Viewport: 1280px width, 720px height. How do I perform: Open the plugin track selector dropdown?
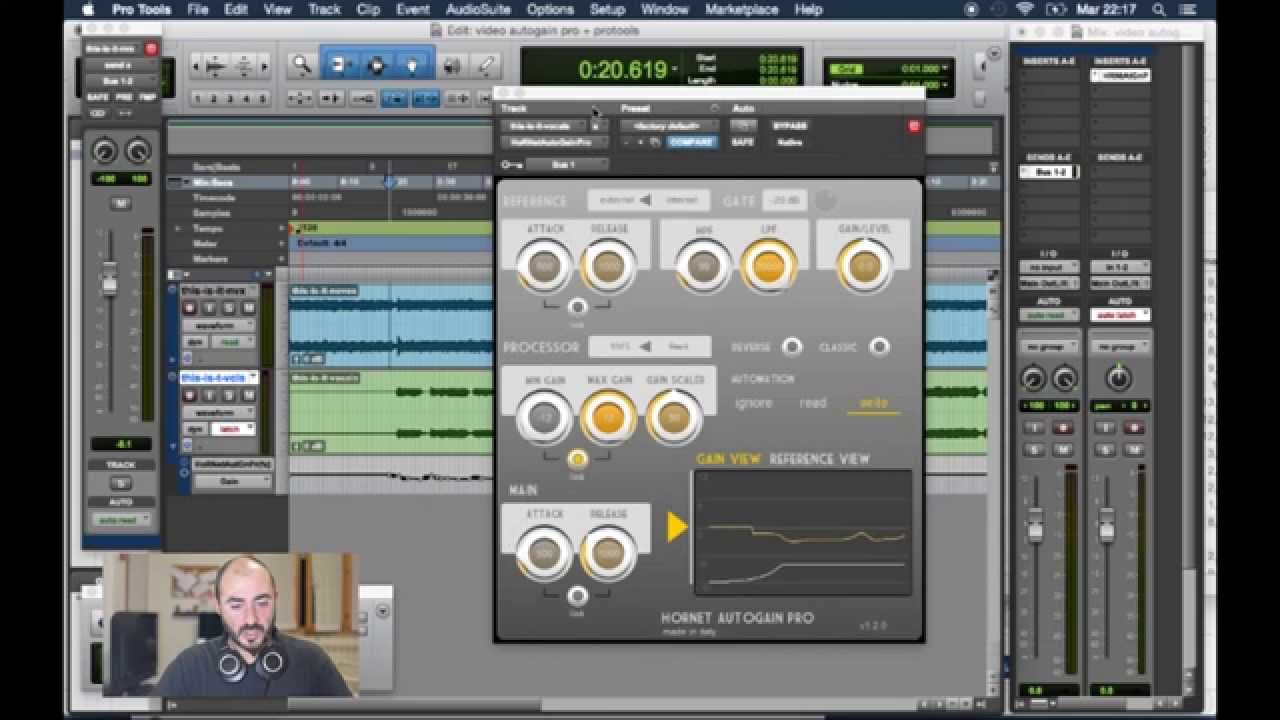(x=544, y=126)
